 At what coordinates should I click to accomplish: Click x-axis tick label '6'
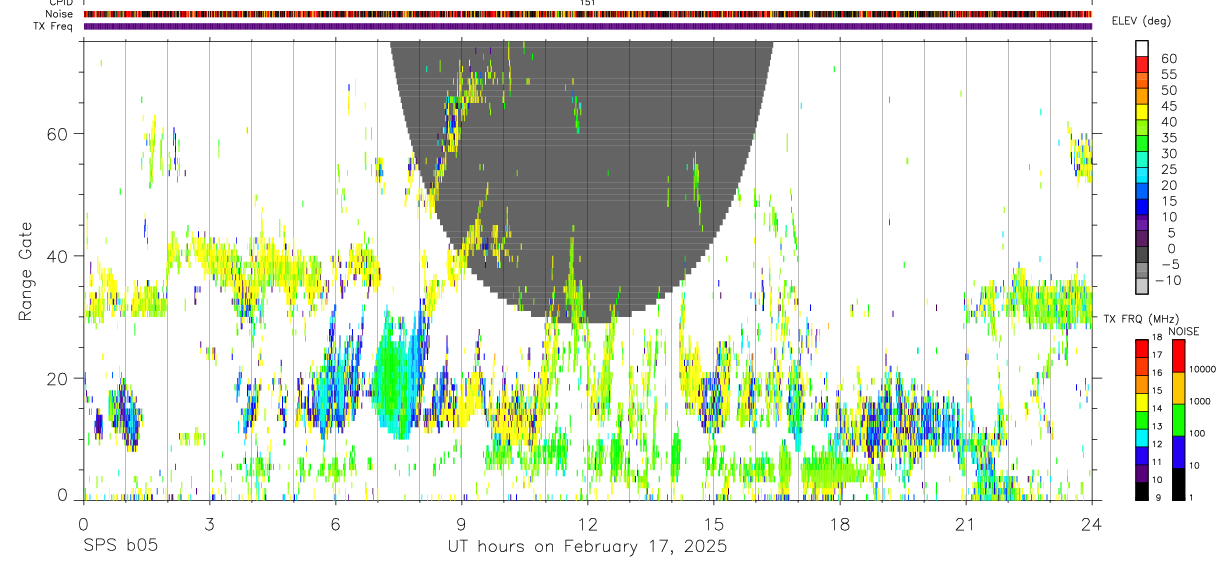335,523
